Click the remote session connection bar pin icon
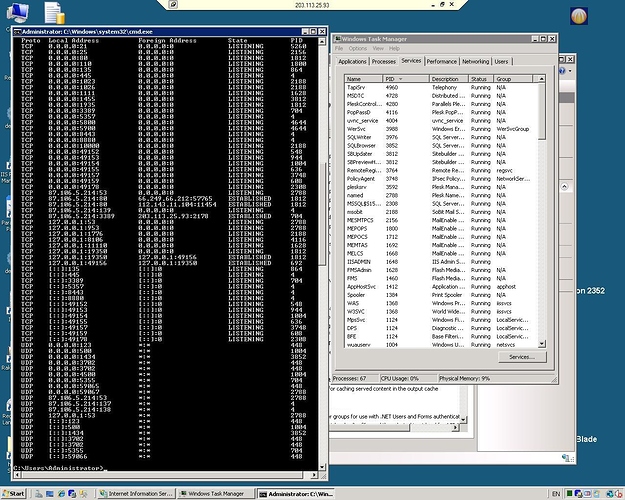 tap(173, 4)
